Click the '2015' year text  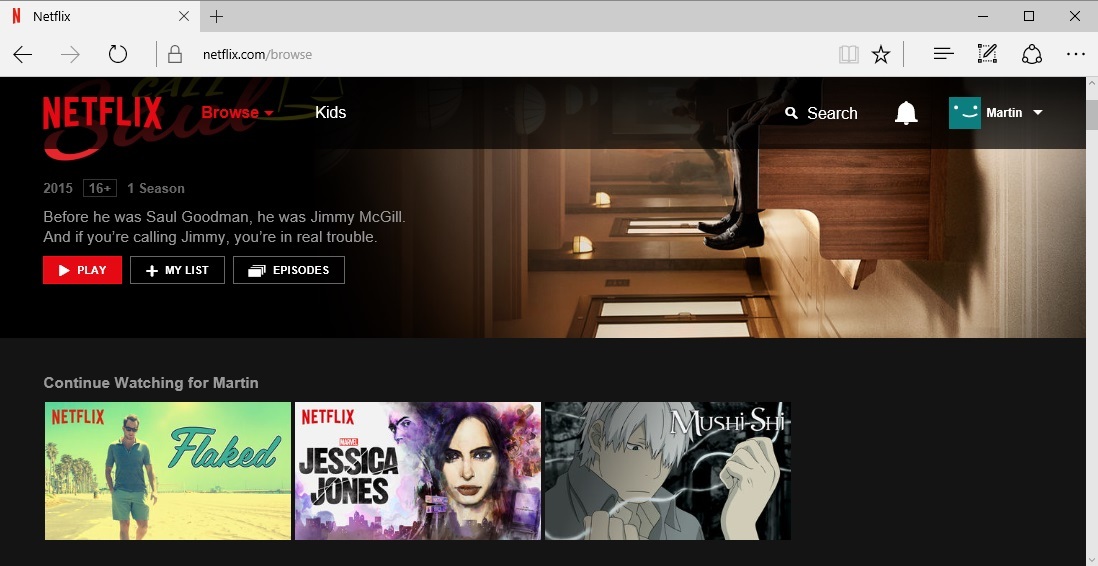click(58, 188)
